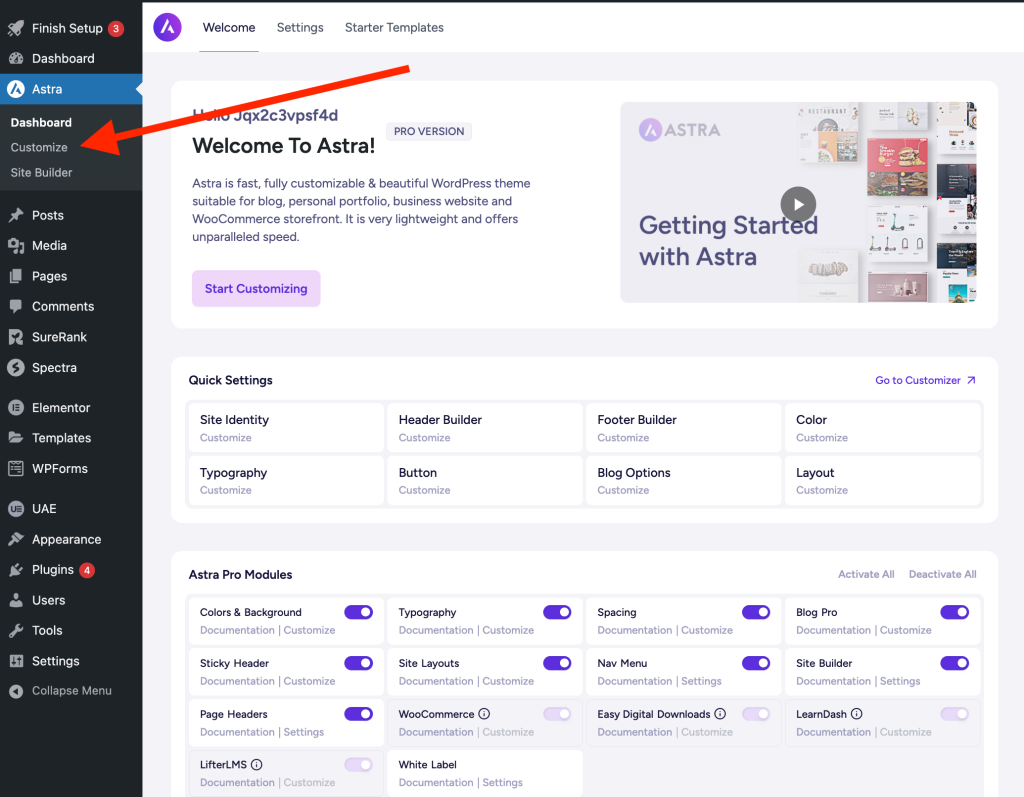Click the Spectra icon in sidebar
Viewport: 1024px width, 797px height.
[x=15, y=368]
